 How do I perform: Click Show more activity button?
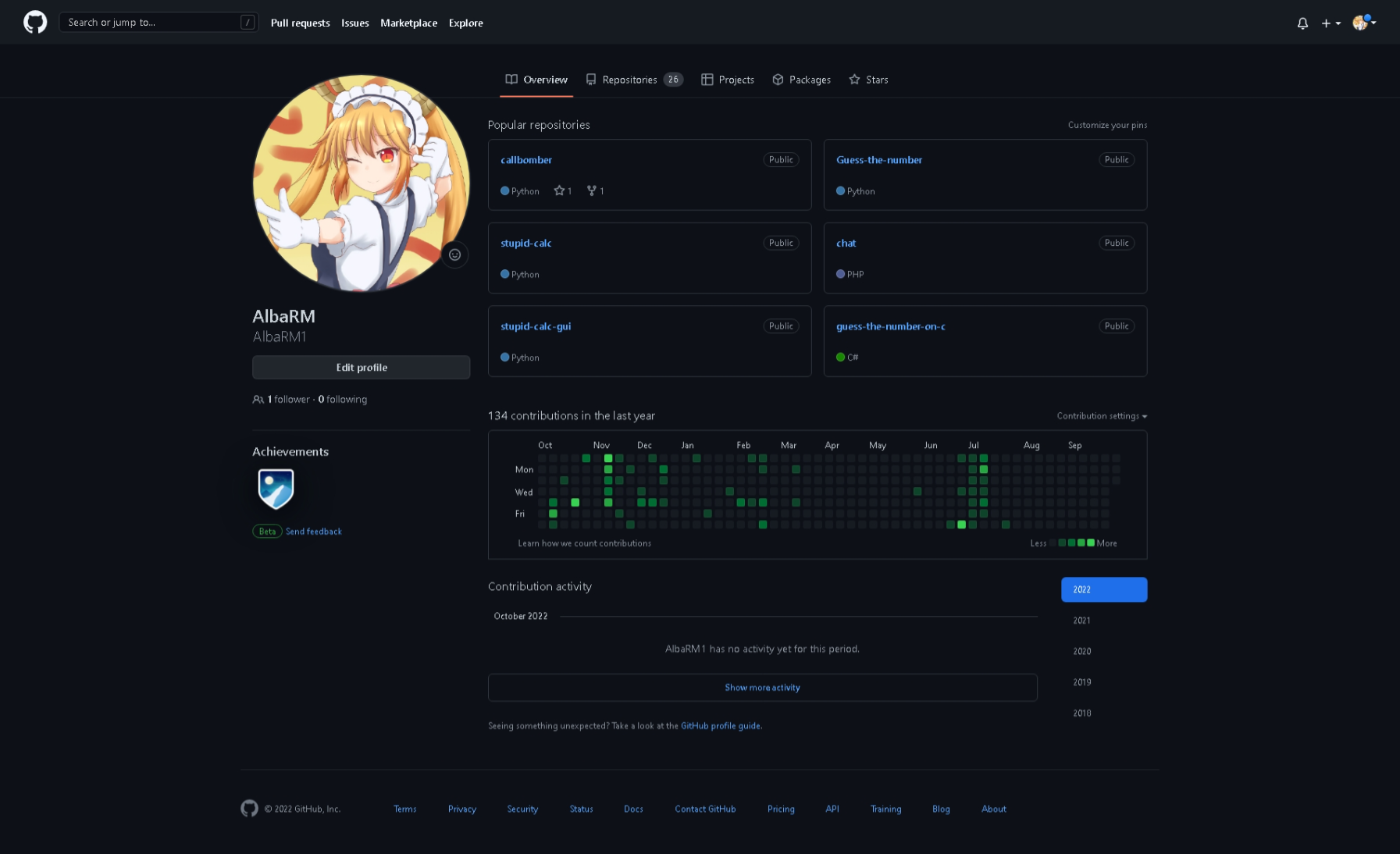763,688
